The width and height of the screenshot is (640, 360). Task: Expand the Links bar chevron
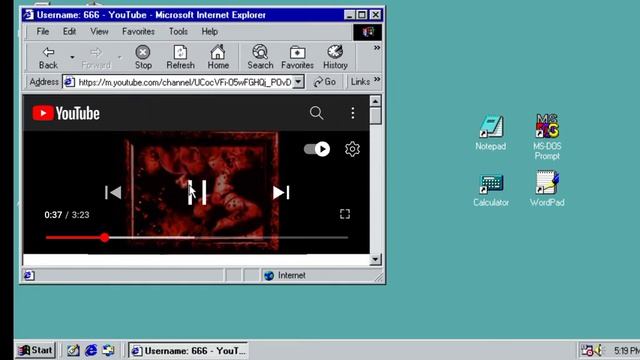tap(377, 79)
